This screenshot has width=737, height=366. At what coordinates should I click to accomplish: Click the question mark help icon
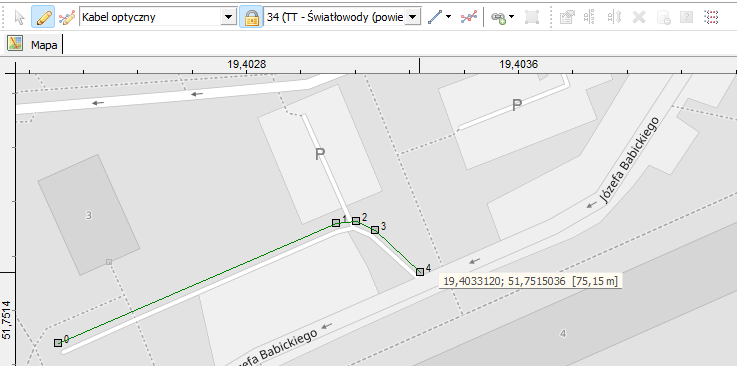tap(687, 18)
